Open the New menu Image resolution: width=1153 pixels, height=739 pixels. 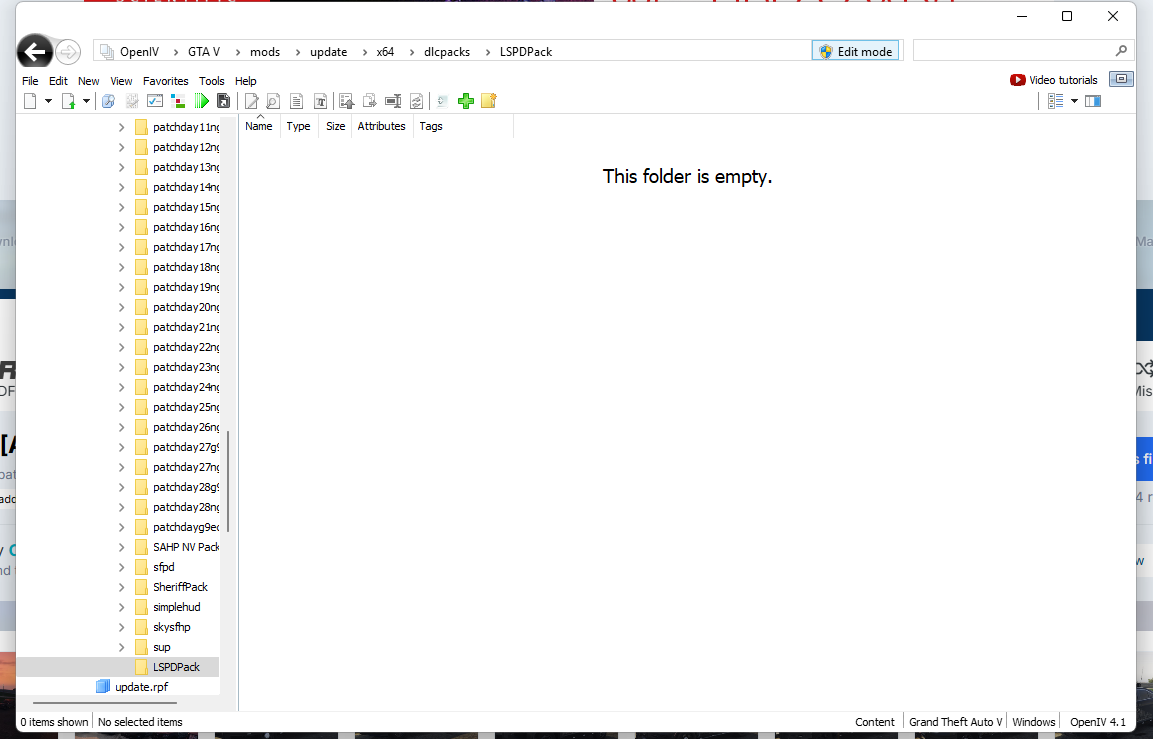pyautogui.click(x=88, y=81)
